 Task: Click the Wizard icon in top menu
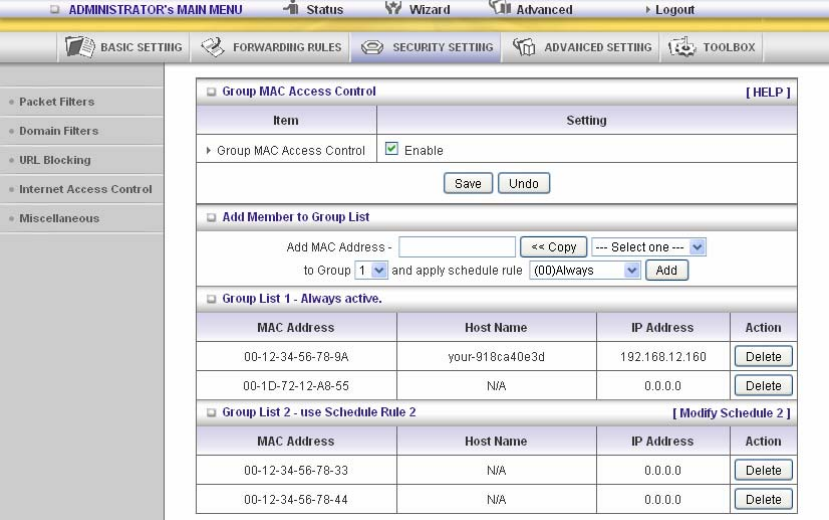tap(393, 7)
